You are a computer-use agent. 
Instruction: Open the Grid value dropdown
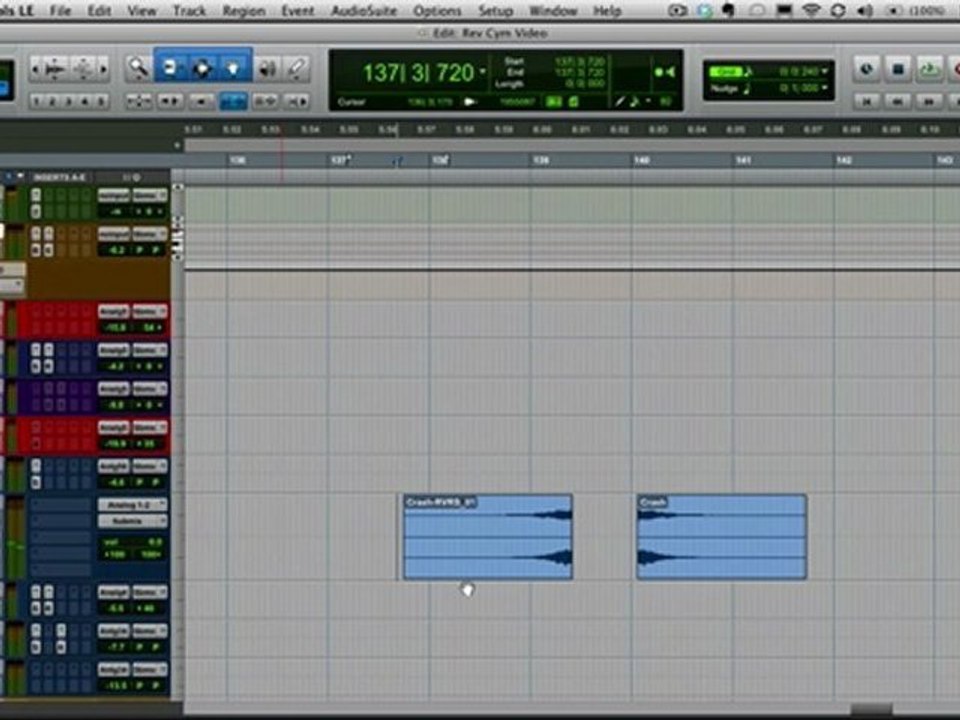(825, 72)
